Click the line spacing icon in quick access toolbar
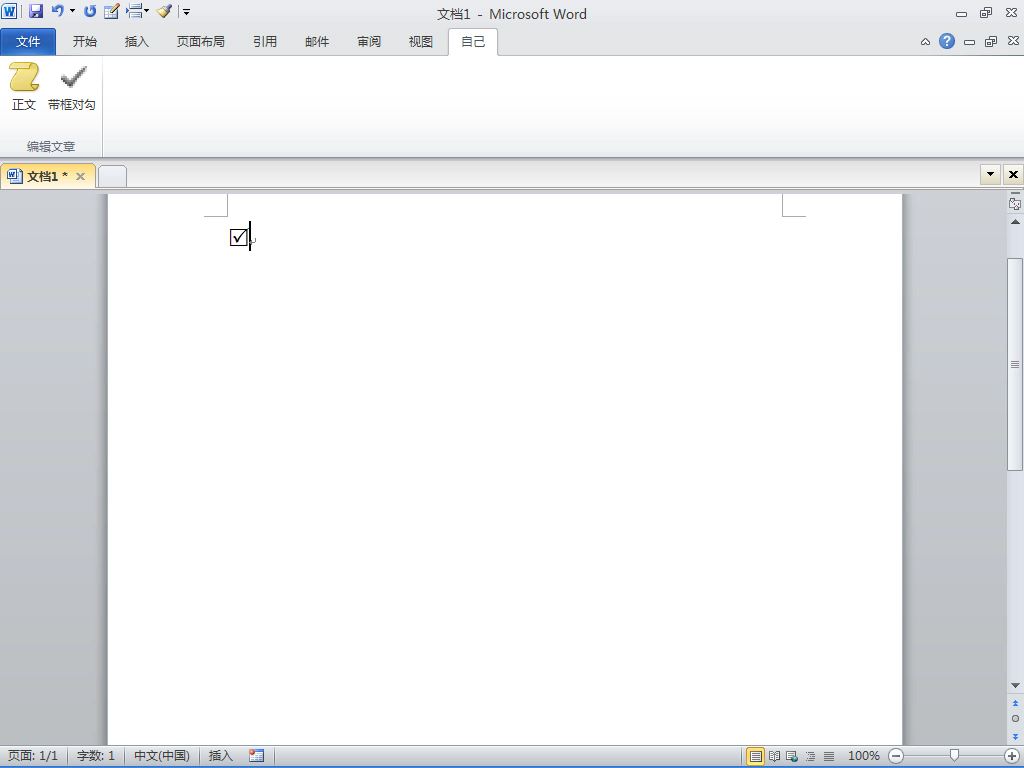The image size is (1024, 768). (134, 11)
